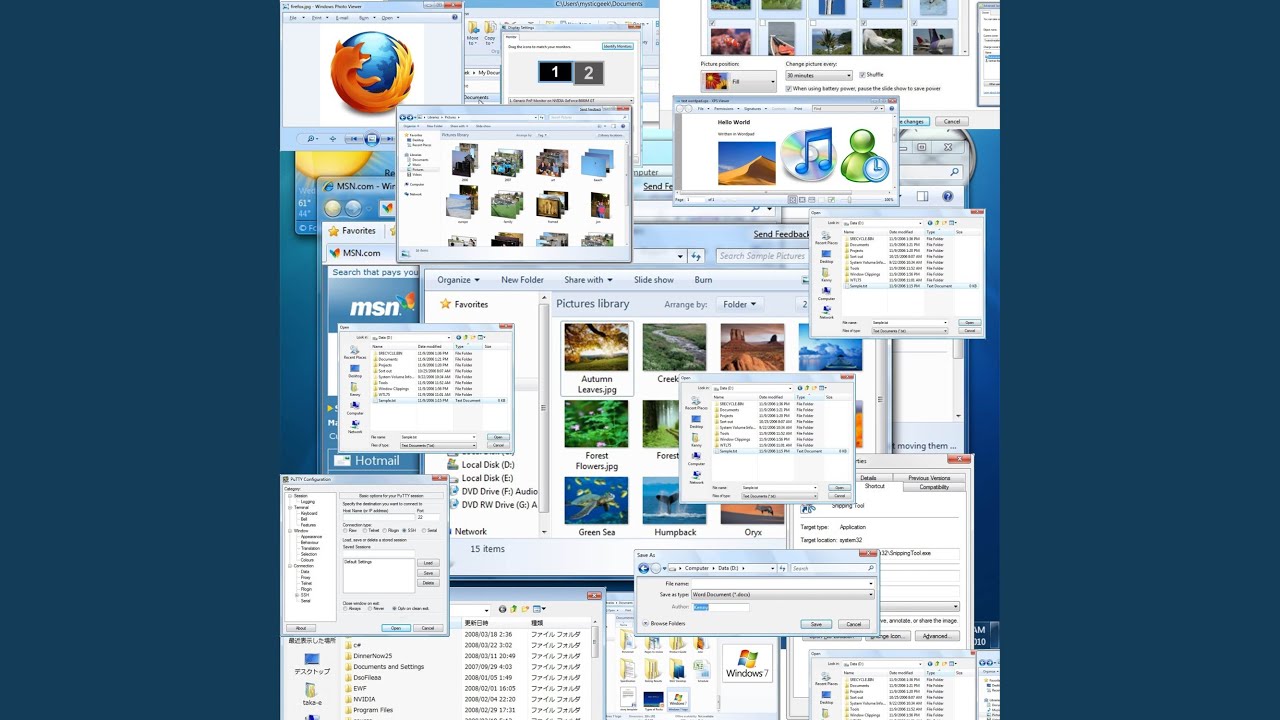Screen dimensions: 1280x720
Task: Click the iTunes music note icon in XPS Viewer
Action: click(808, 155)
